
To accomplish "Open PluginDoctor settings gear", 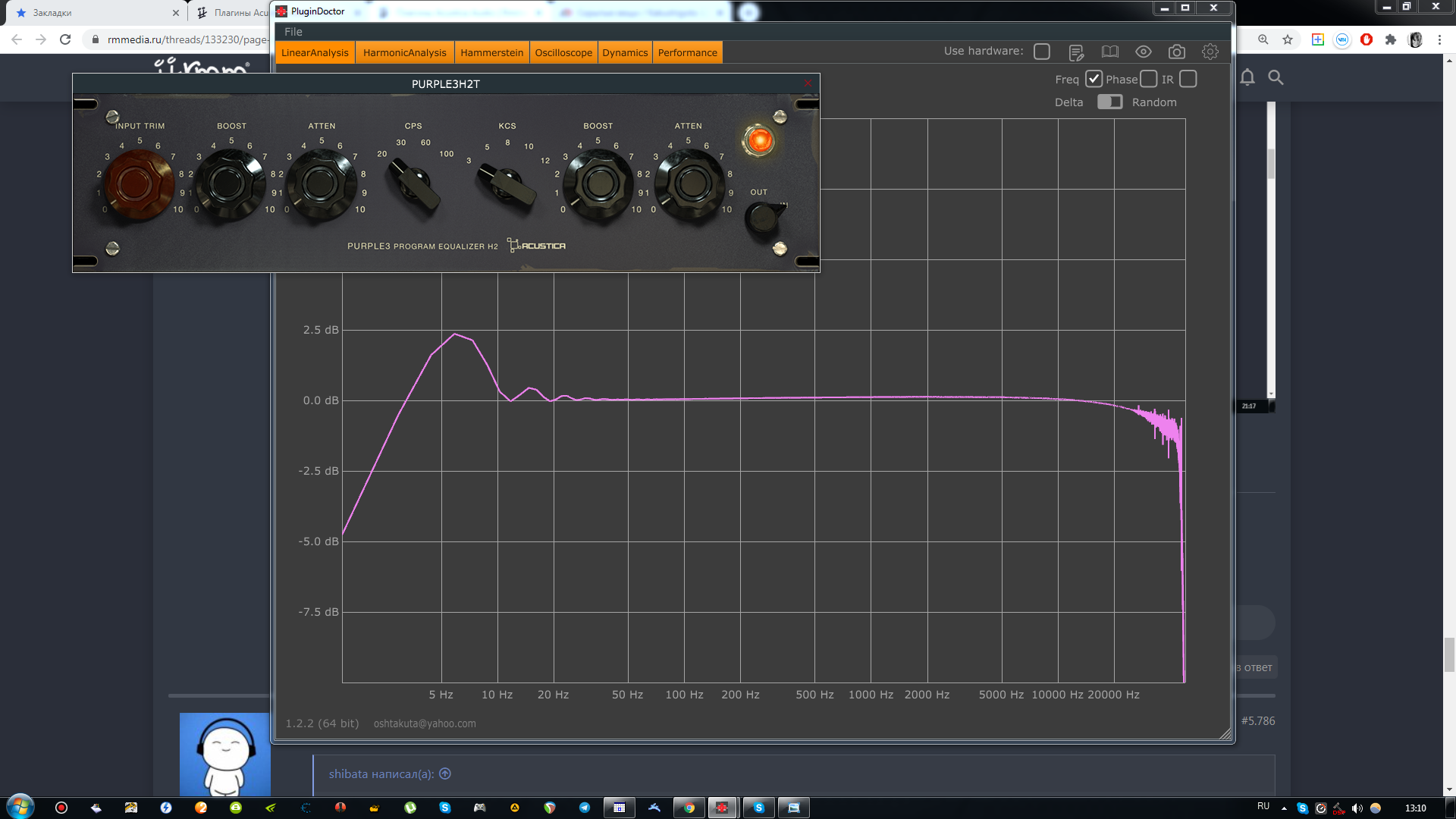I will pos(1210,52).
